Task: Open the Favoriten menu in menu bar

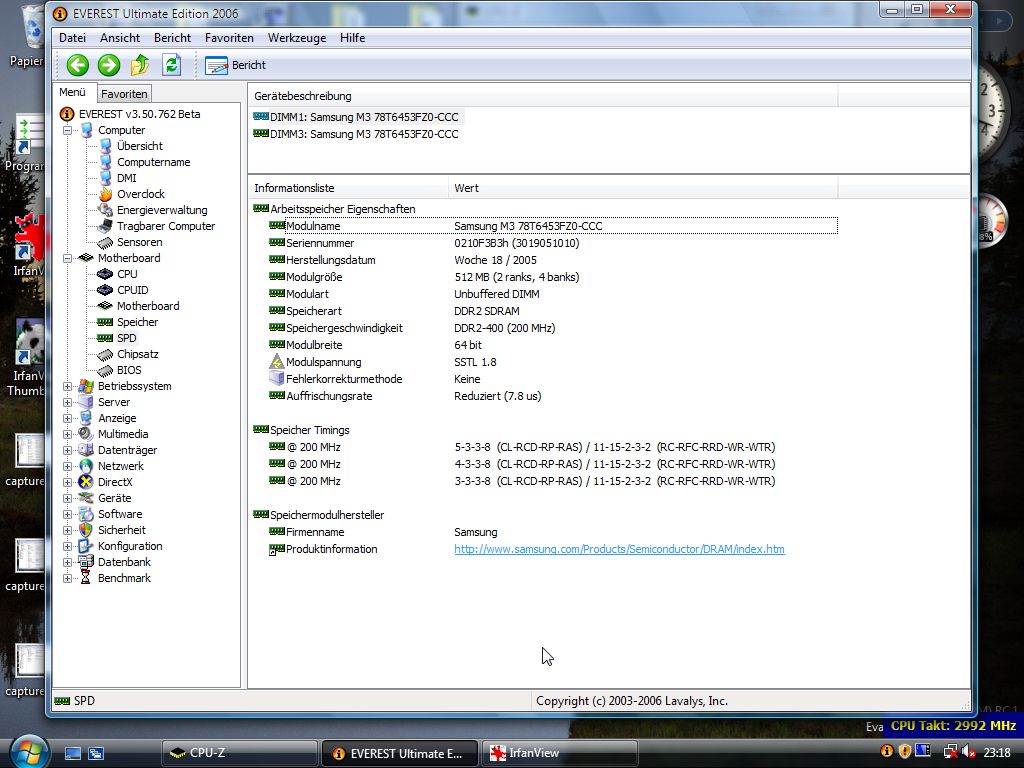Action: 229,38
